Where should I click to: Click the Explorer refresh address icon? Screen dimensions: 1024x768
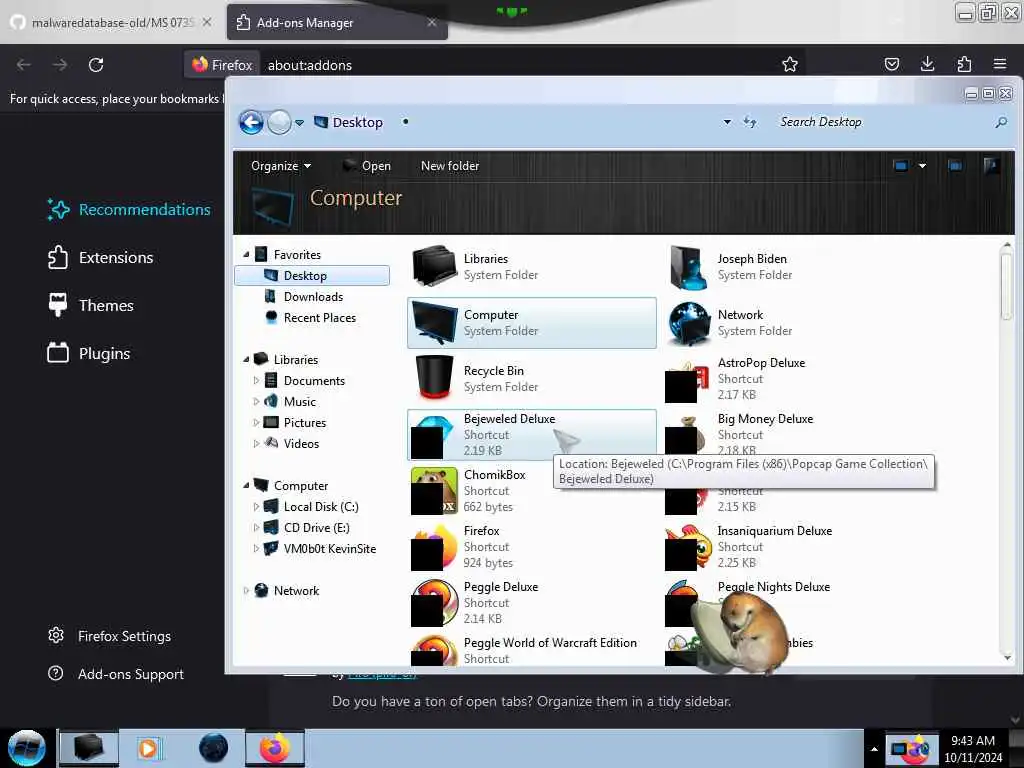click(x=750, y=122)
